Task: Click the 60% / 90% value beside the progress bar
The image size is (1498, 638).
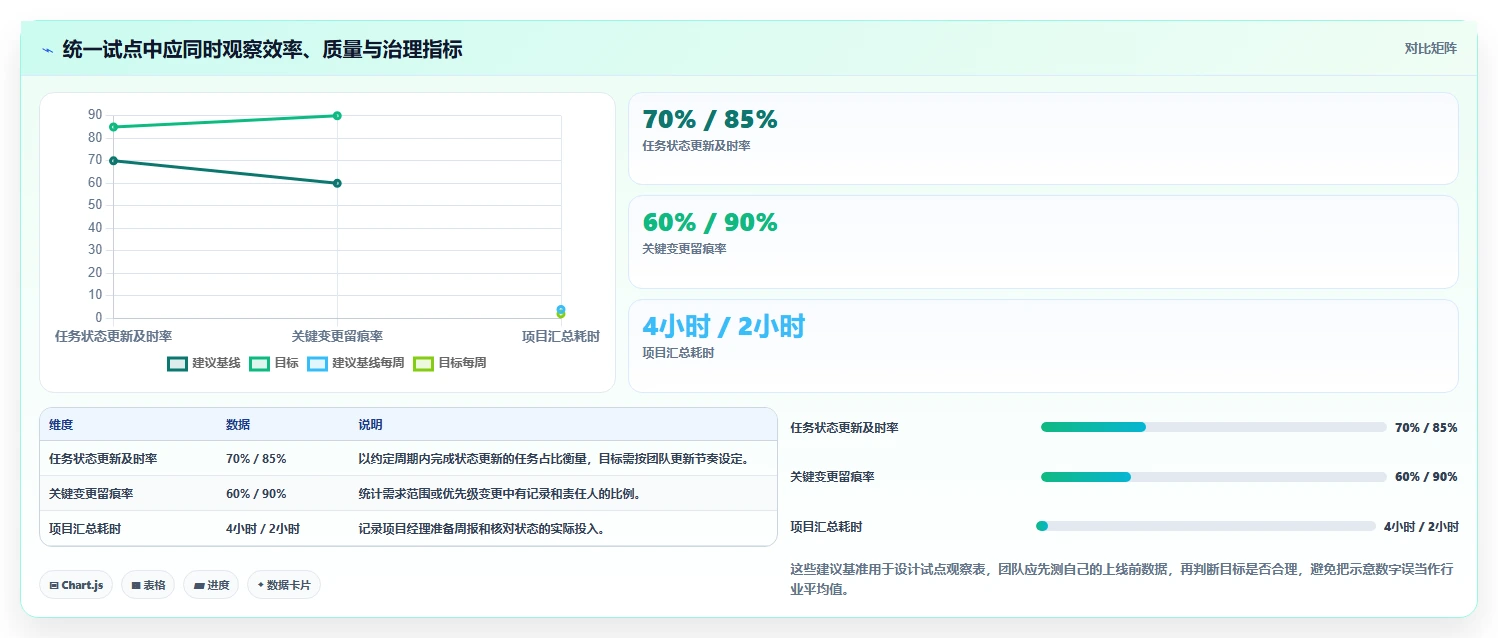Action: (x=1426, y=477)
